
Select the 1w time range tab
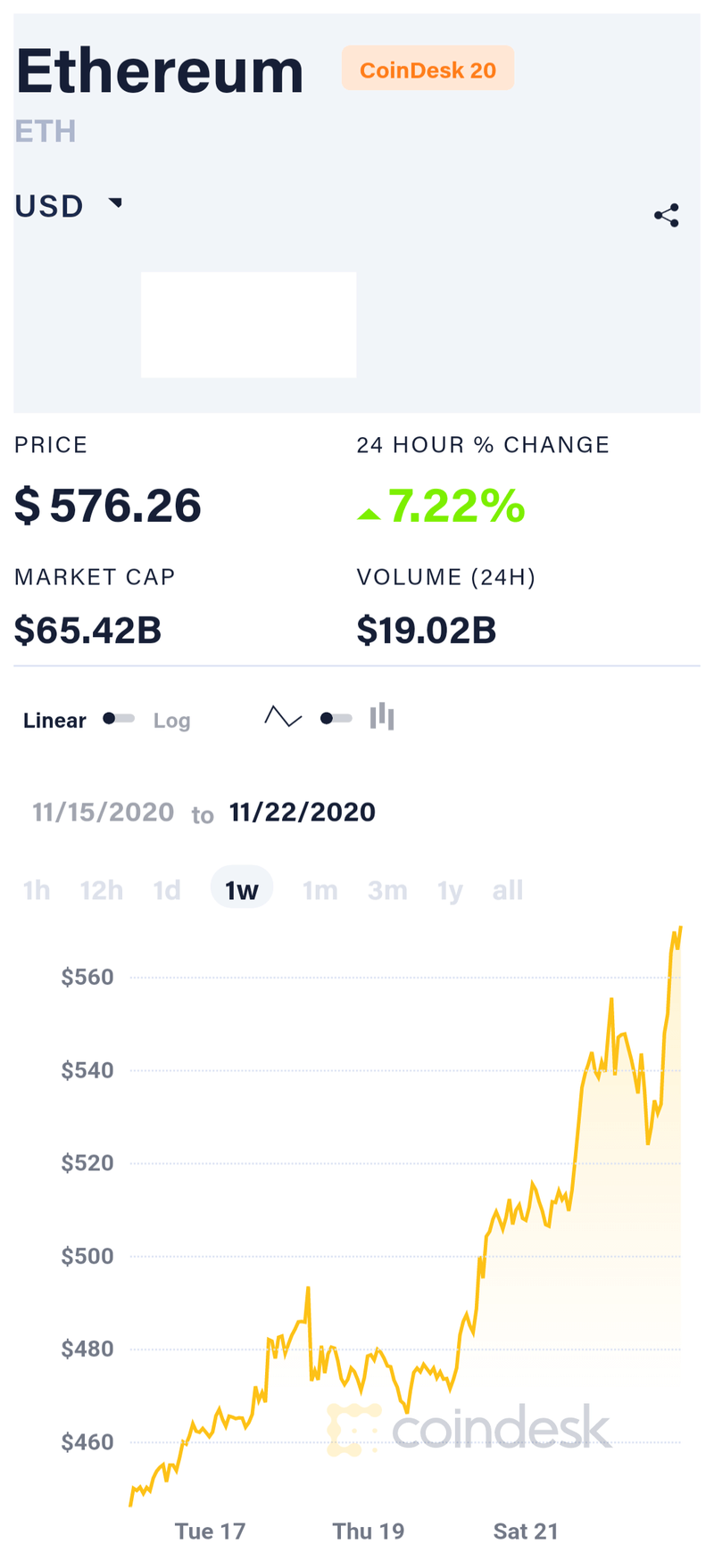[x=242, y=889]
